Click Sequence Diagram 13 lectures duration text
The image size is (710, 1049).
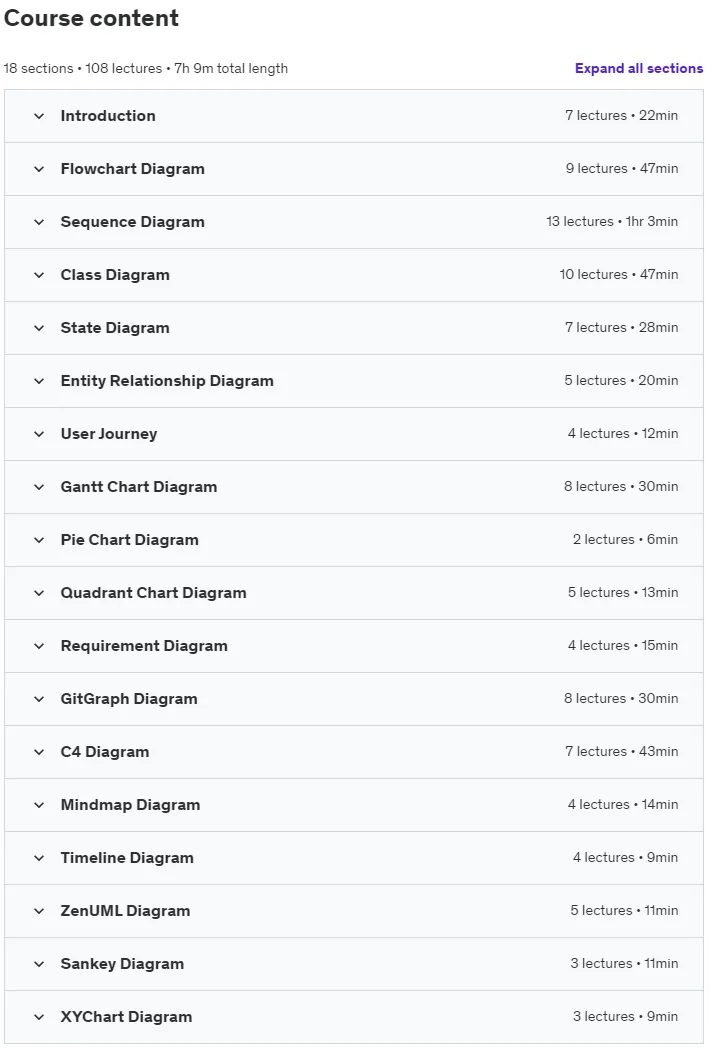(x=612, y=221)
